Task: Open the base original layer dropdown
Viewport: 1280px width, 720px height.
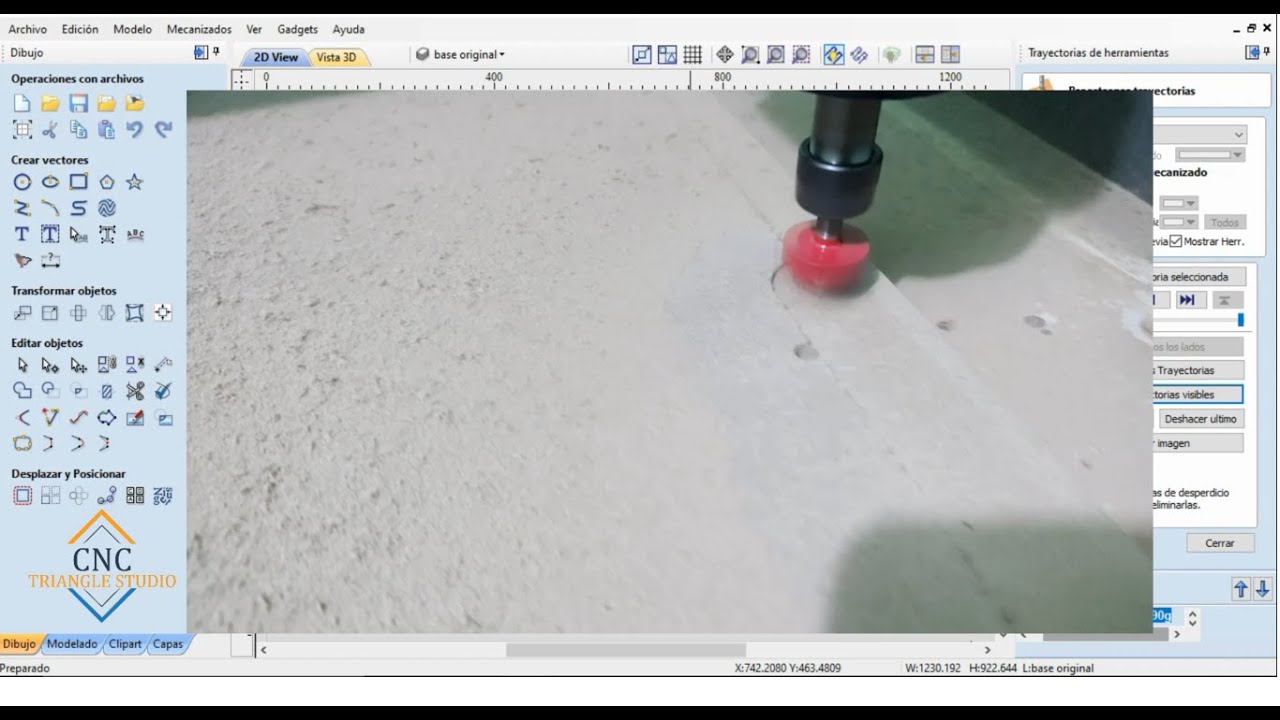Action: pyautogui.click(x=460, y=55)
